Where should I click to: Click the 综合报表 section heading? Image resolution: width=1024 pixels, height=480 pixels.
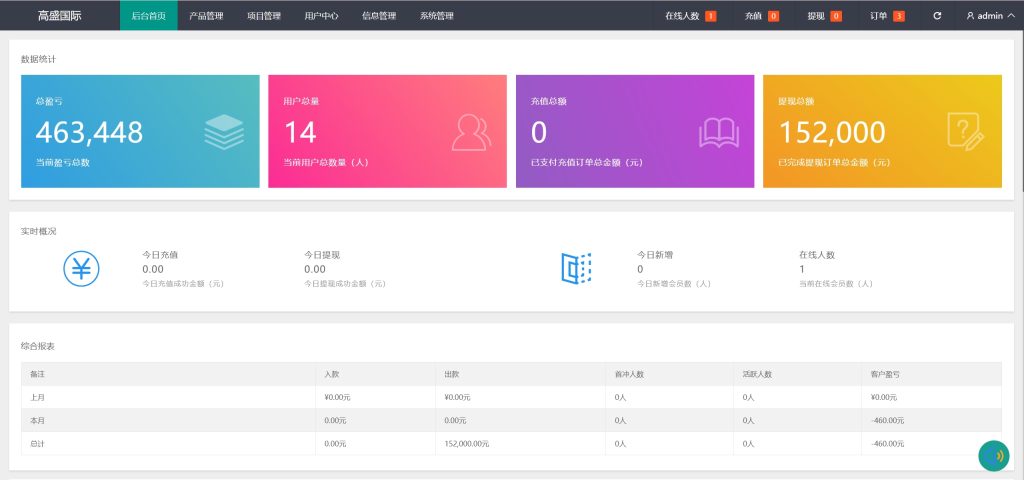(x=38, y=346)
